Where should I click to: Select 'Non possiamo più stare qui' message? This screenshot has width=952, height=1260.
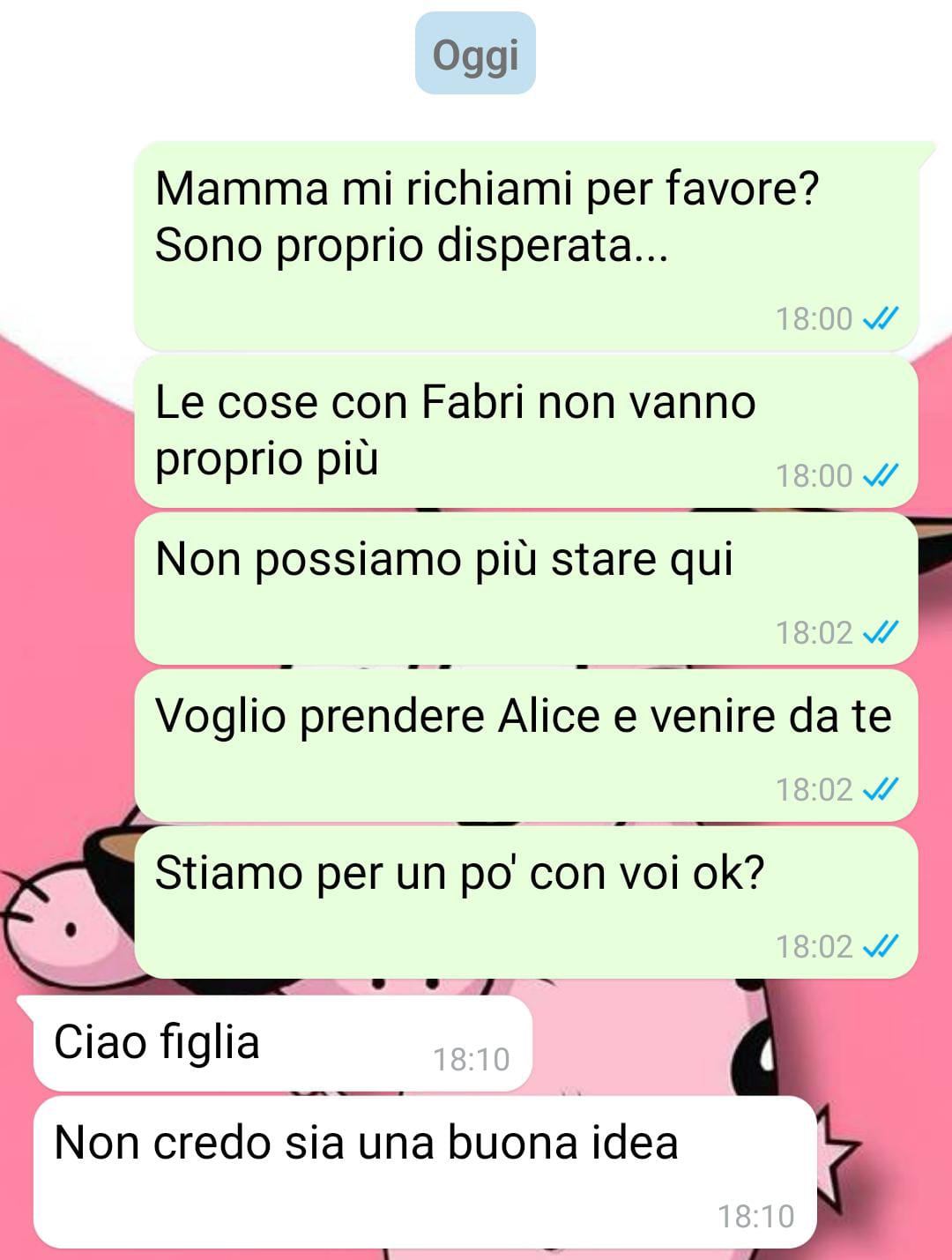coord(526,588)
